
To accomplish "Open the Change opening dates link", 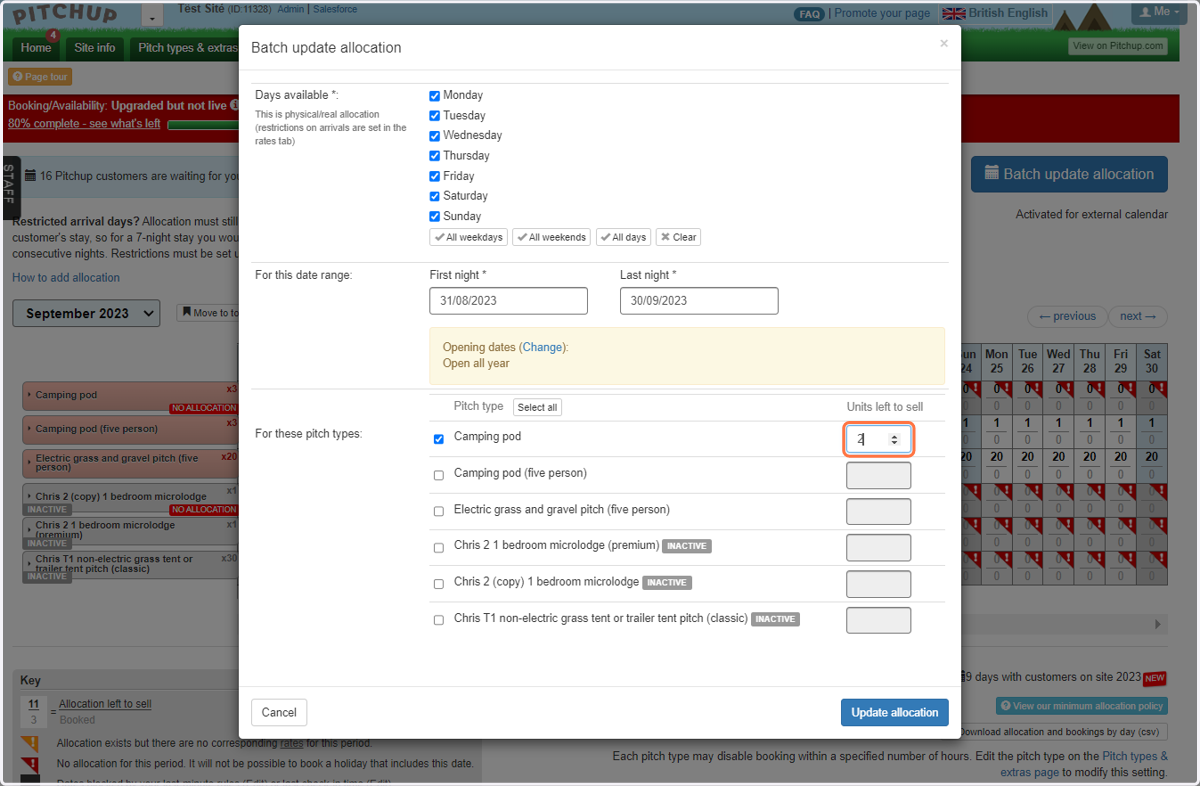I will coord(542,347).
